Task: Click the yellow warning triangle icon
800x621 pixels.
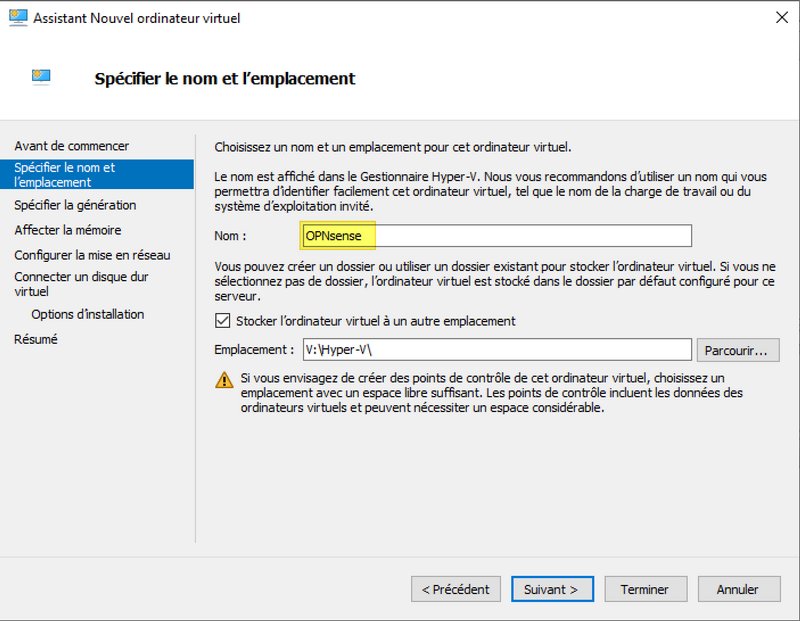Action: pyautogui.click(x=225, y=380)
